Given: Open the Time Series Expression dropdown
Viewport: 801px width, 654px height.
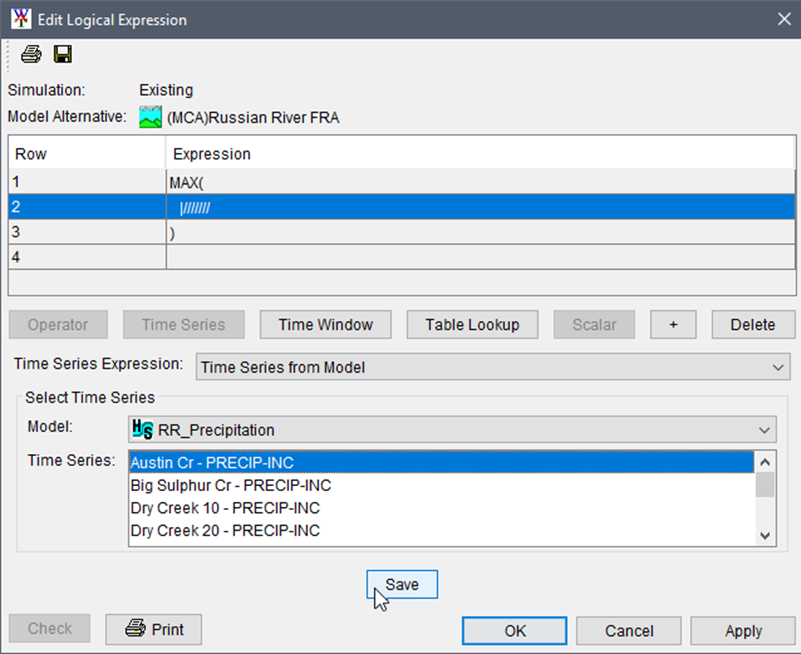Looking at the screenshot, I should 492,365.
